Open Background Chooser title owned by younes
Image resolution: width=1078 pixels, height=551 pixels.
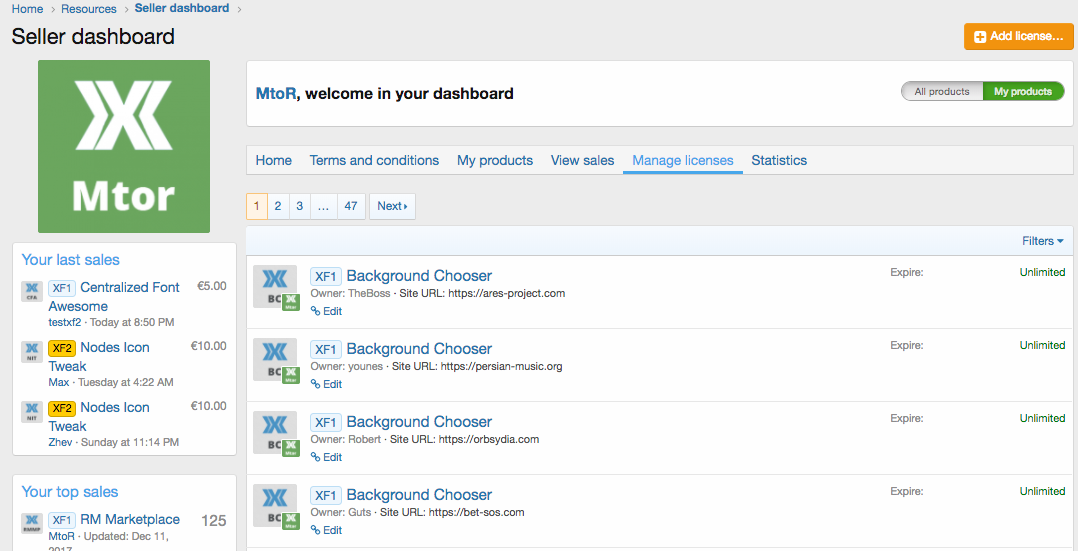pos(419,349)
